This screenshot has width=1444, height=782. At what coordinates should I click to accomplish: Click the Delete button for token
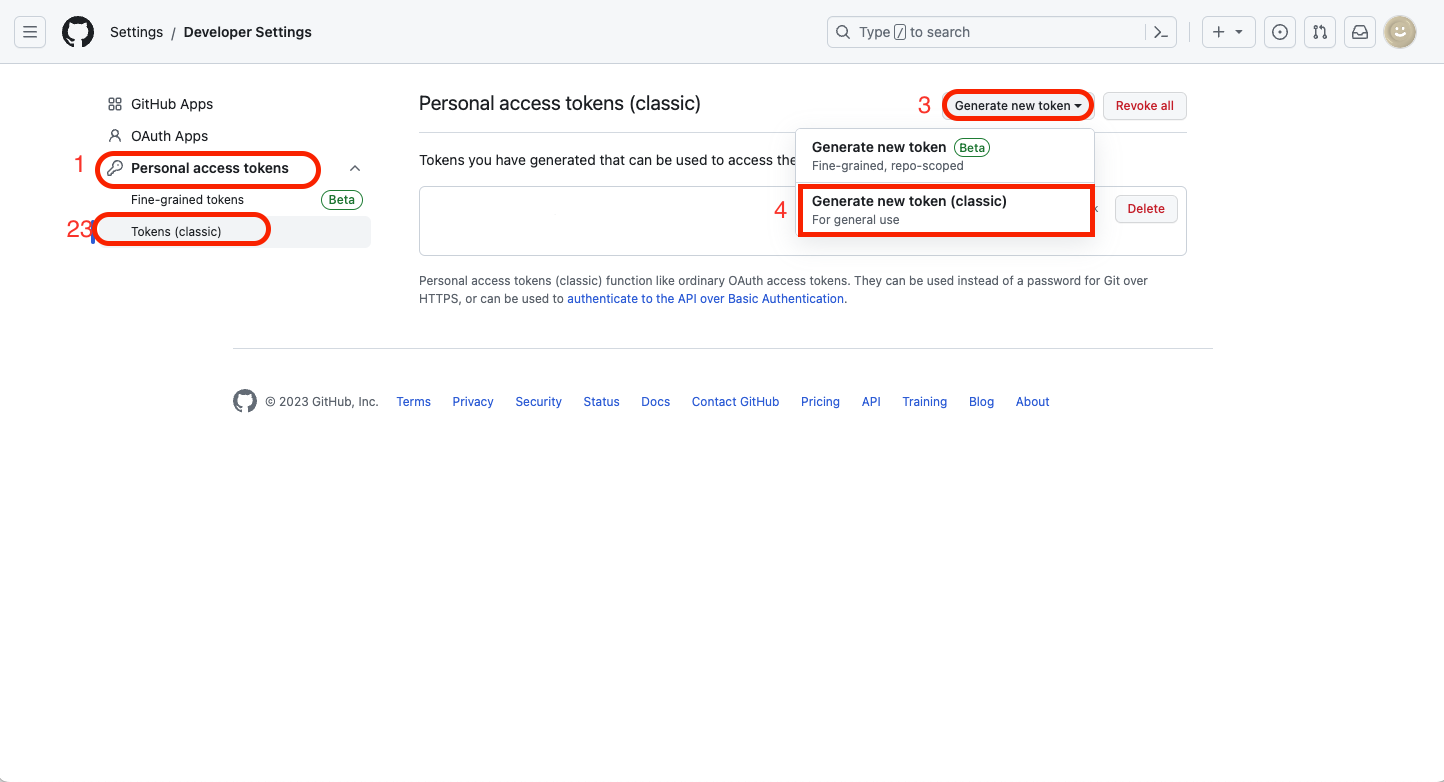[1146, 209]
